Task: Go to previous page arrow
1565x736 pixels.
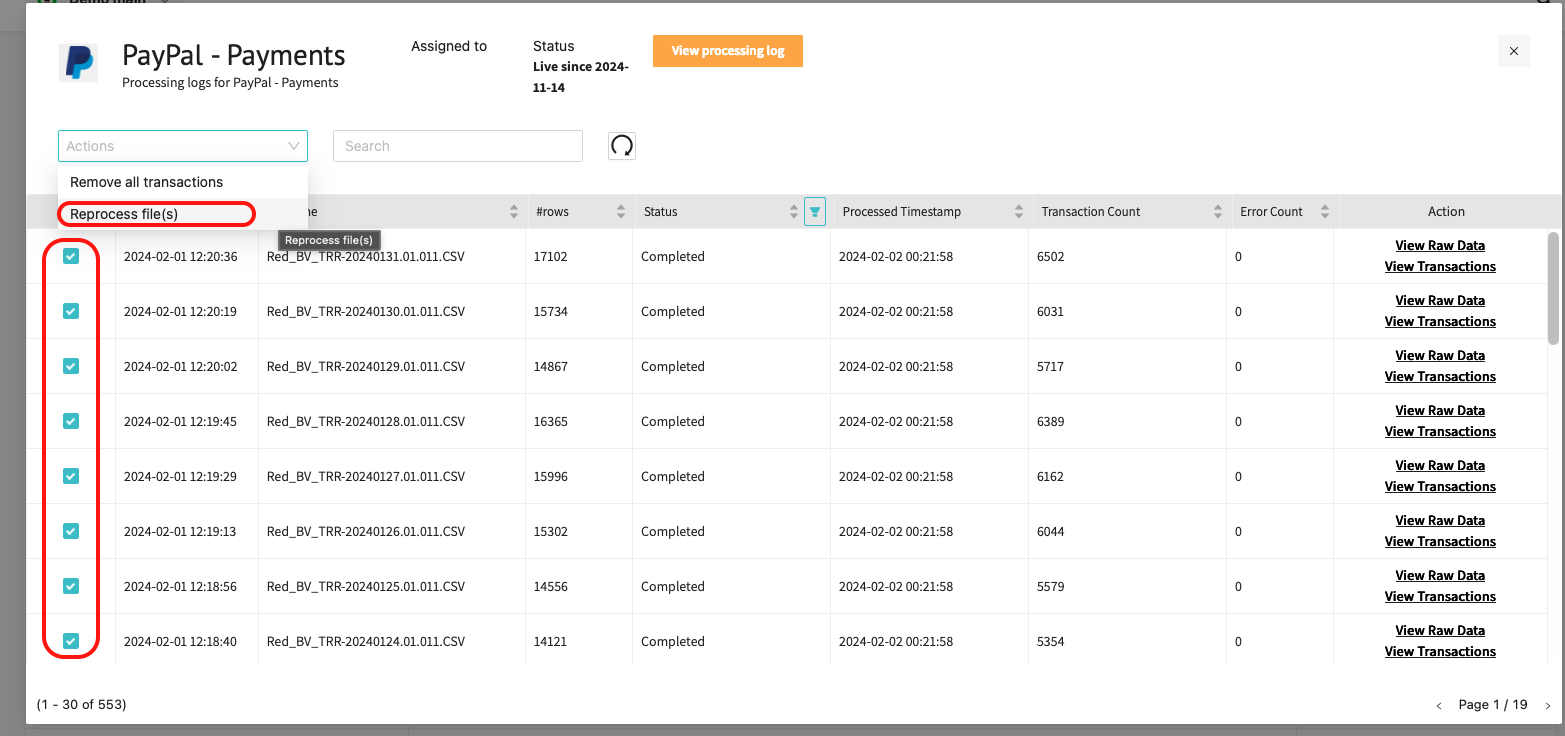Action: click(x=1439, y=706)
